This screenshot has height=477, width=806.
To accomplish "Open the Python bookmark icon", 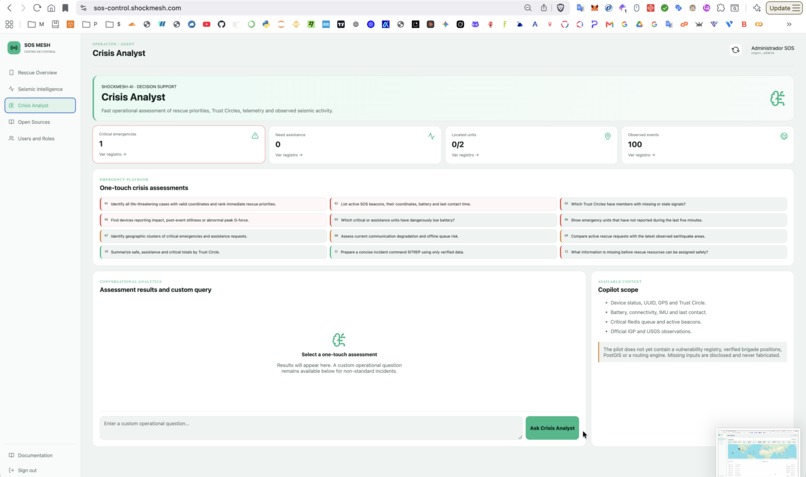I will (266, 24).
